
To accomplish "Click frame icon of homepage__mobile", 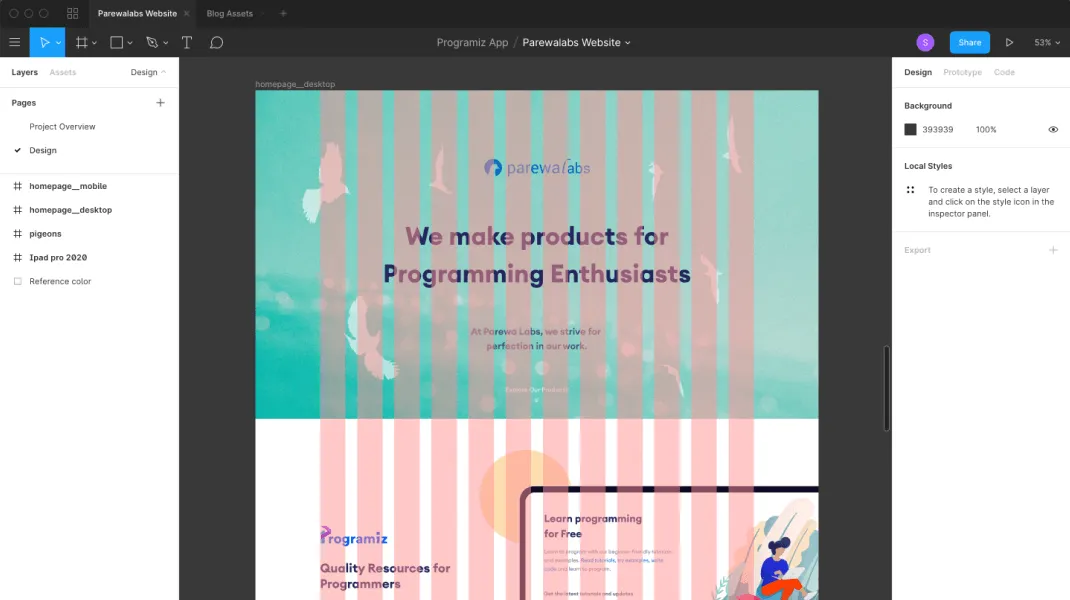I will 18,186.
